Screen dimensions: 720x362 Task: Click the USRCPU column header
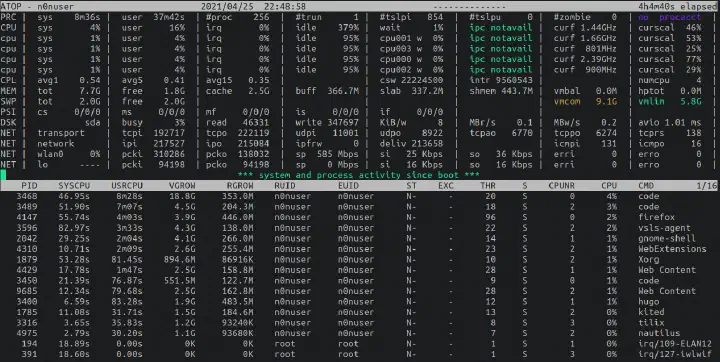(127, 186)
